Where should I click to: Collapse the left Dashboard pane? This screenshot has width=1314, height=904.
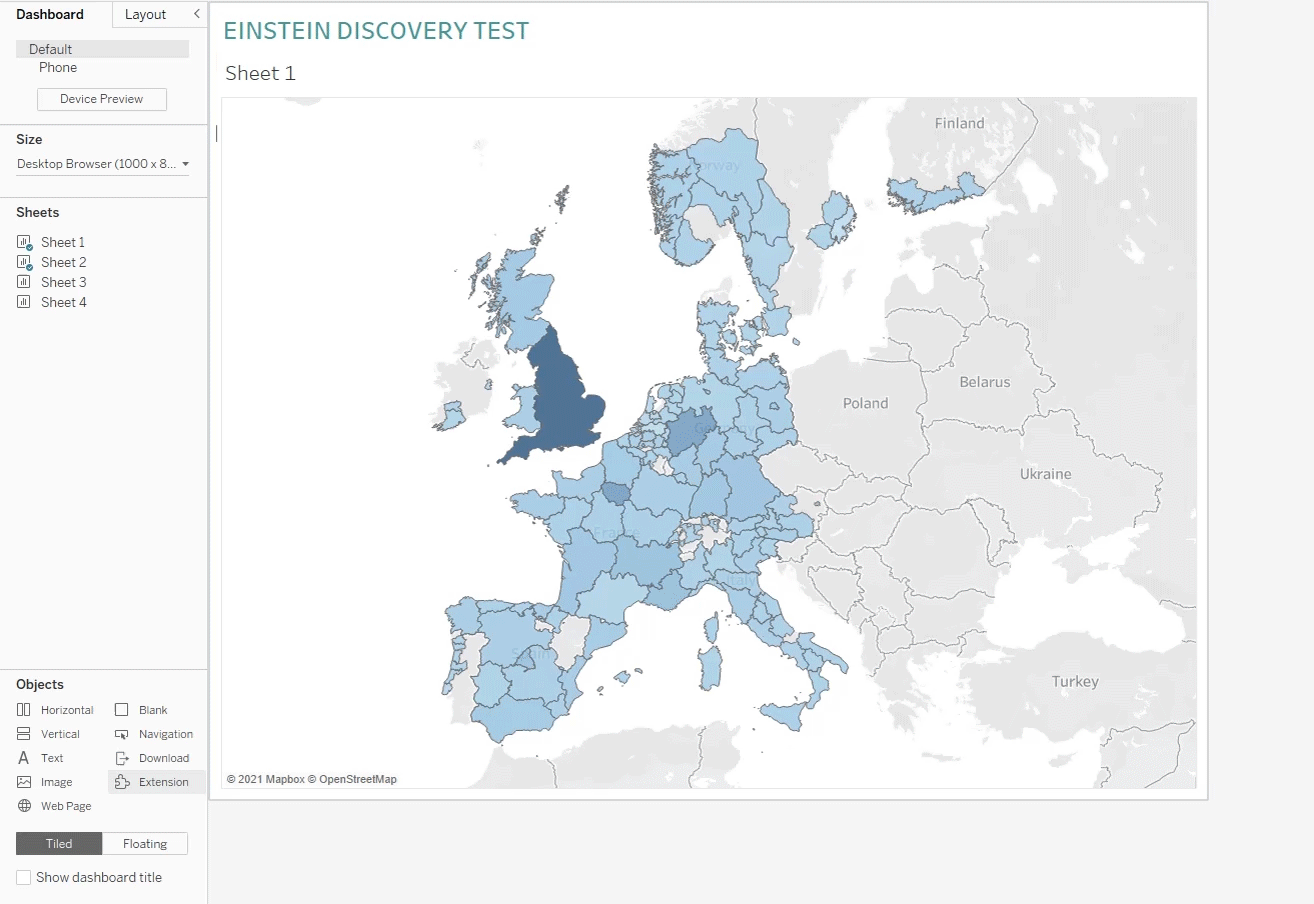click(196, 14)
